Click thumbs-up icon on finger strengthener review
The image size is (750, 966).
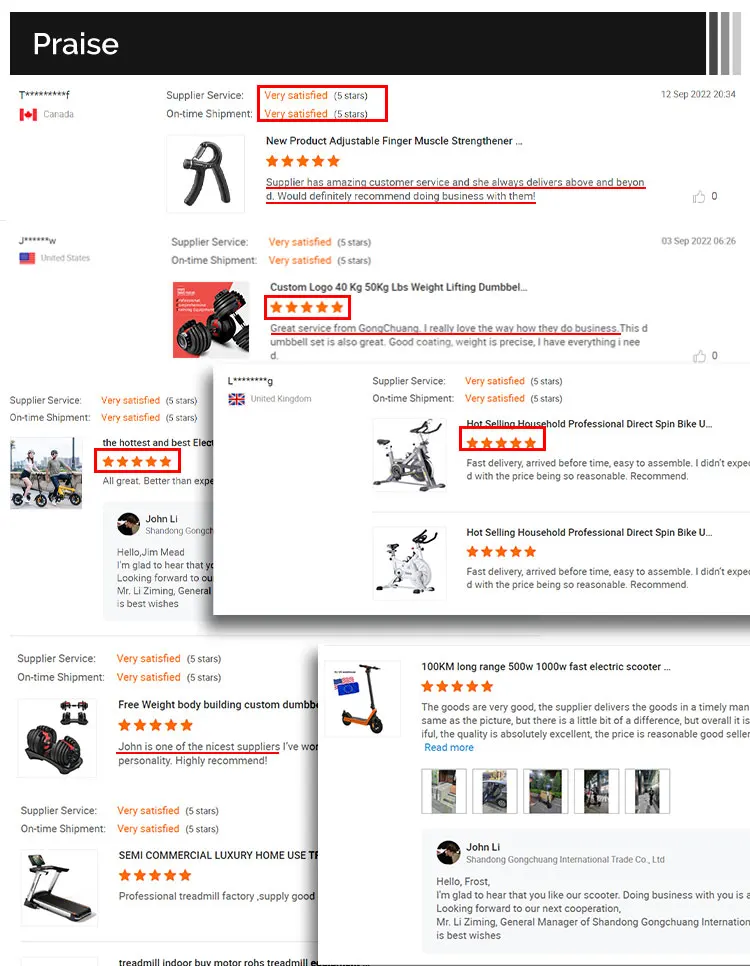pyautogui.click(x=698, y=197)
